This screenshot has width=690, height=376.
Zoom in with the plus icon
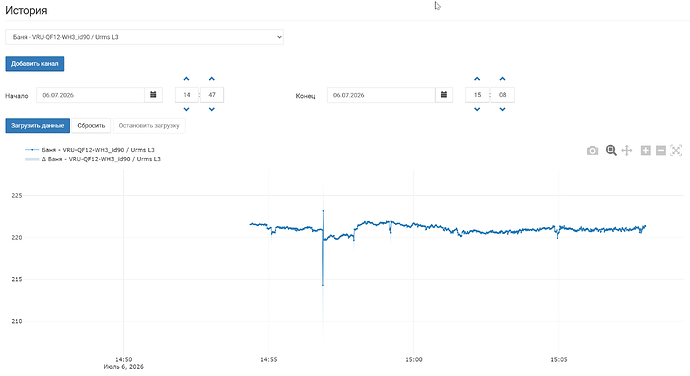click(646, 151)
